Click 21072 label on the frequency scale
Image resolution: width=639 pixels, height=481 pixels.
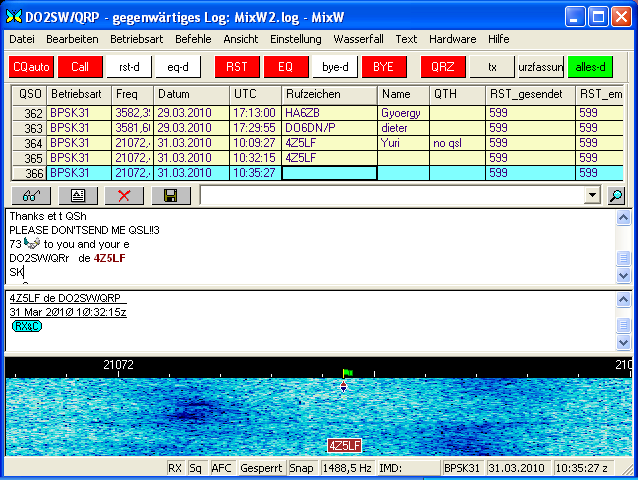(118, 364)
